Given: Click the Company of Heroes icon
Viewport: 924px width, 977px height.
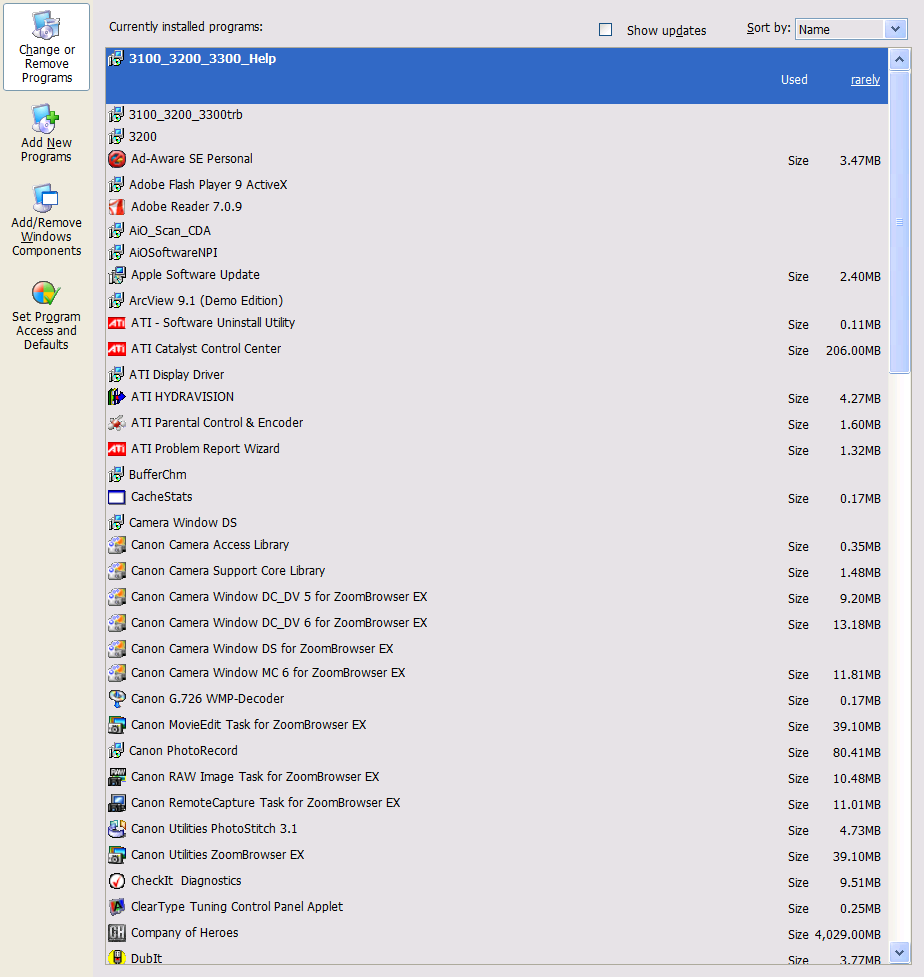Looking at the screenshot, I should click(117, 933).
